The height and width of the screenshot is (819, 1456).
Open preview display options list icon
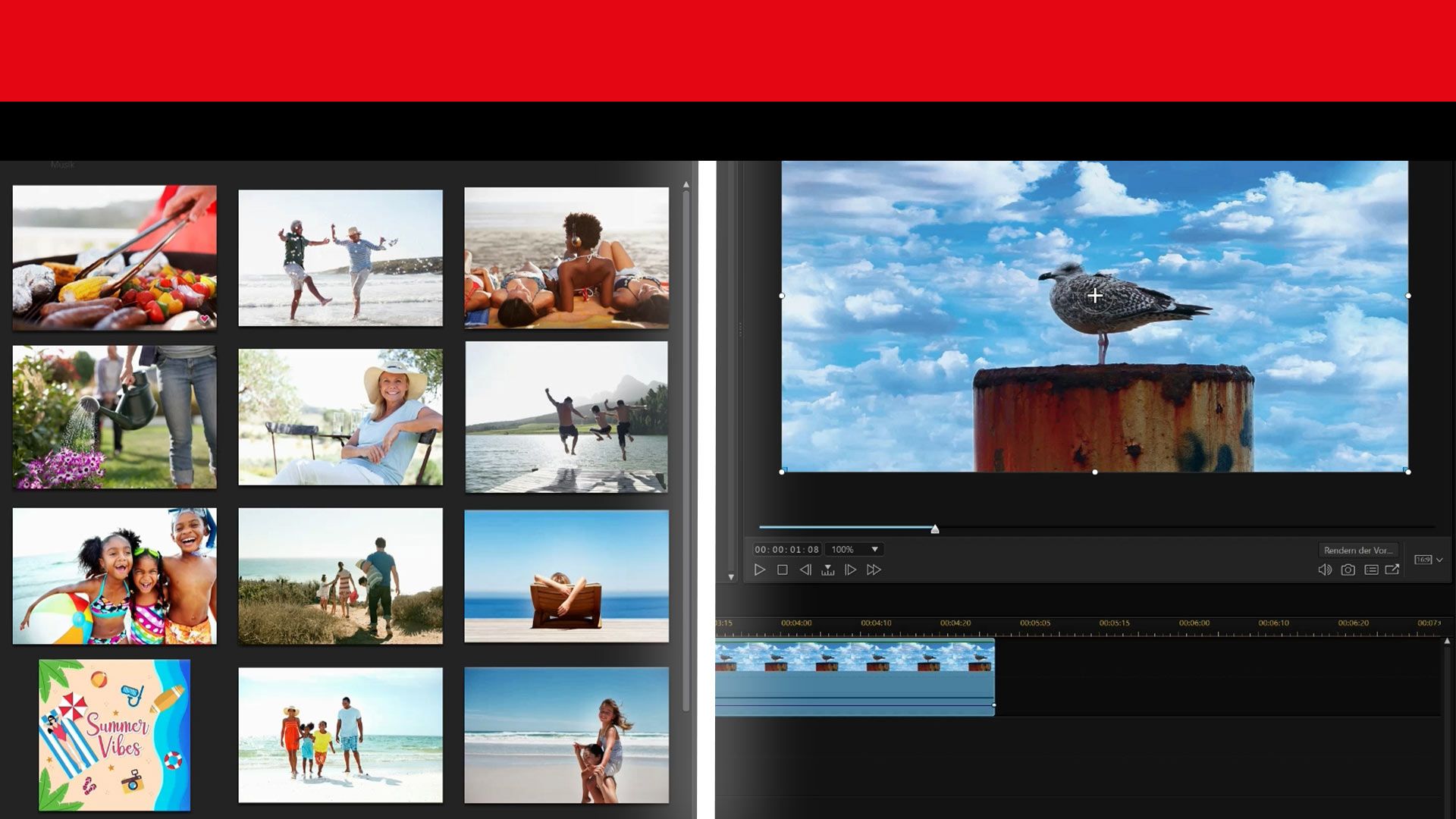tap(1371, 570)
